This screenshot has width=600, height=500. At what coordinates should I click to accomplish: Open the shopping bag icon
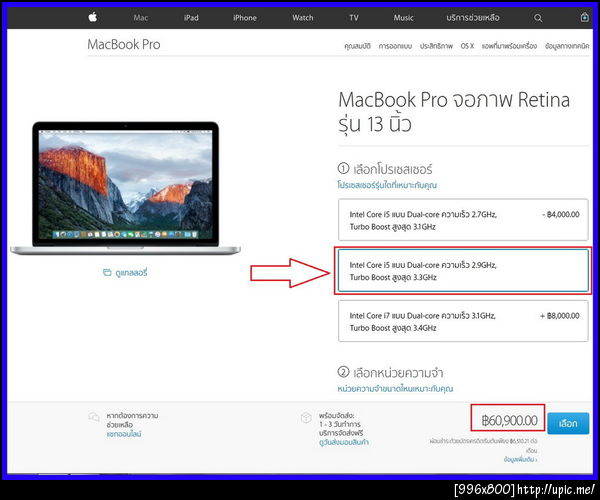click(584, 17)
